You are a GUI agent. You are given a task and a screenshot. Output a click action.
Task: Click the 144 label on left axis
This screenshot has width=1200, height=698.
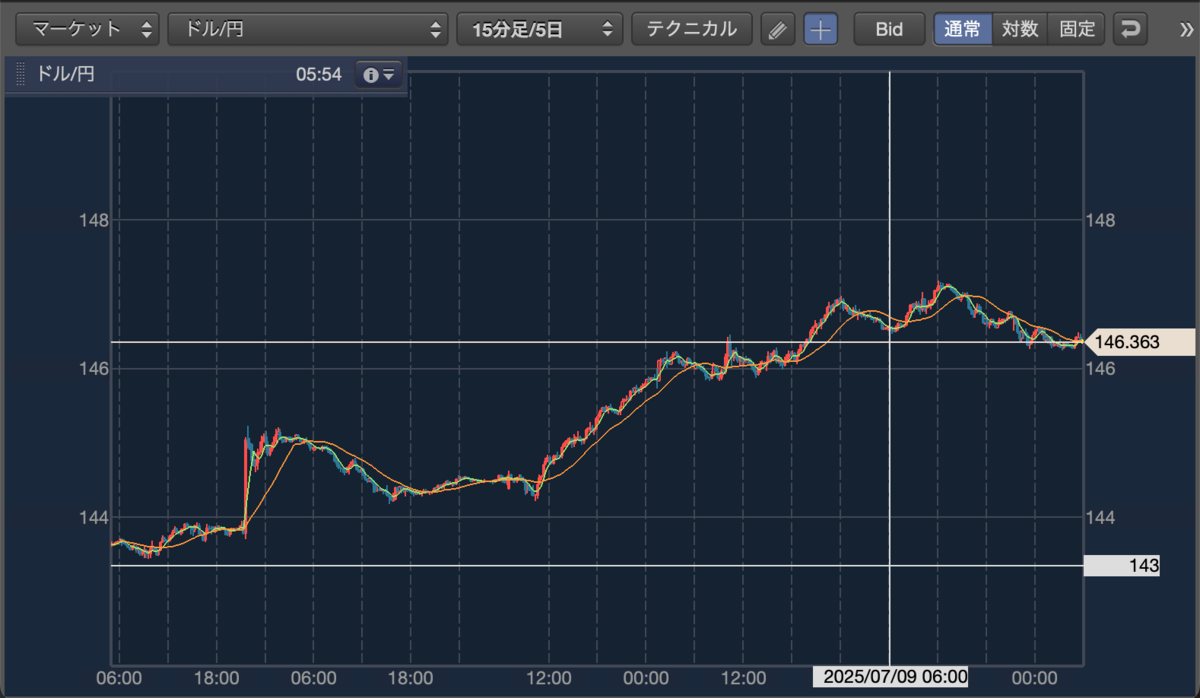pyautogui.click(x=93, y=517)
